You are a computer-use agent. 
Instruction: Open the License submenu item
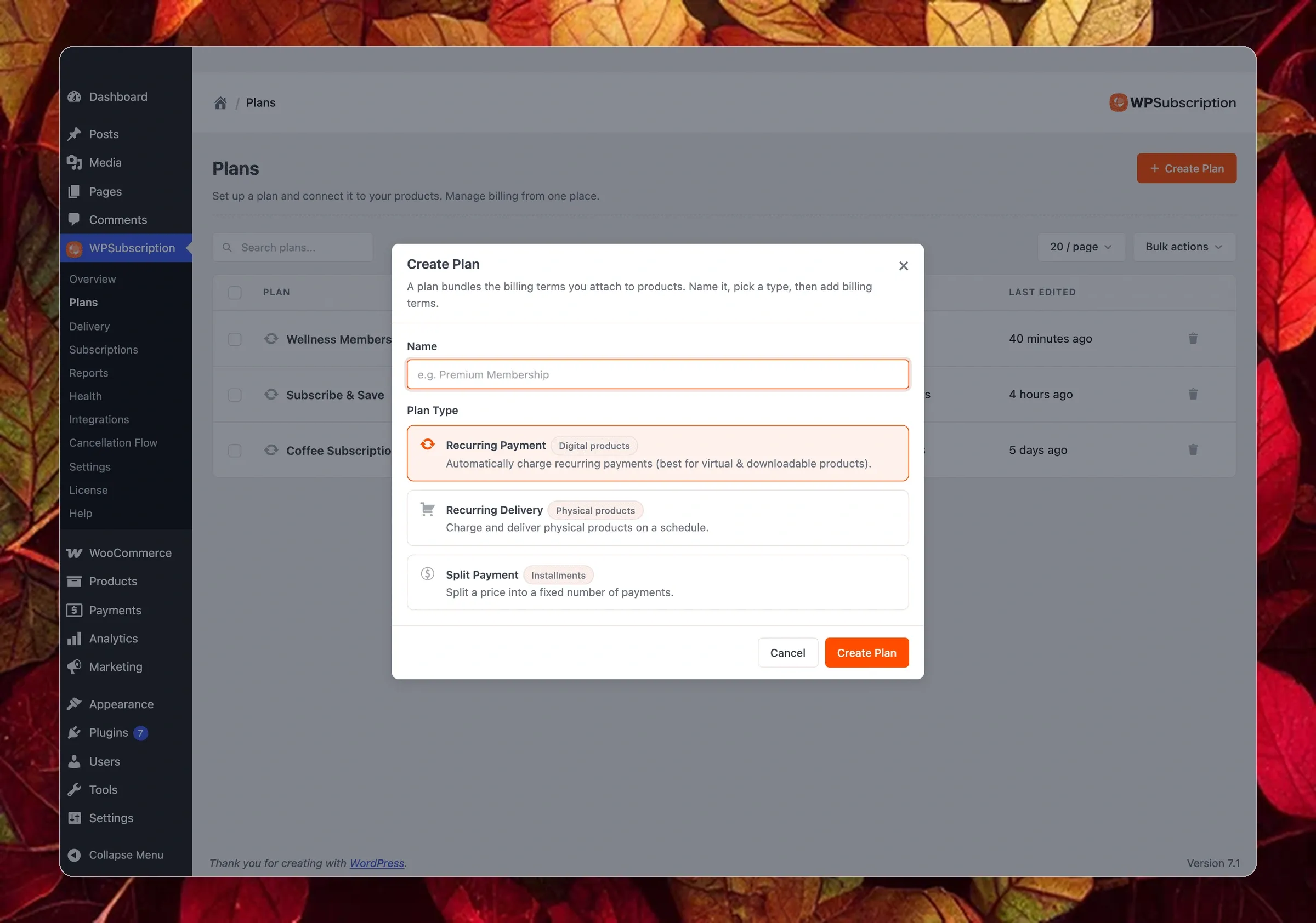[x=88, y=491]
